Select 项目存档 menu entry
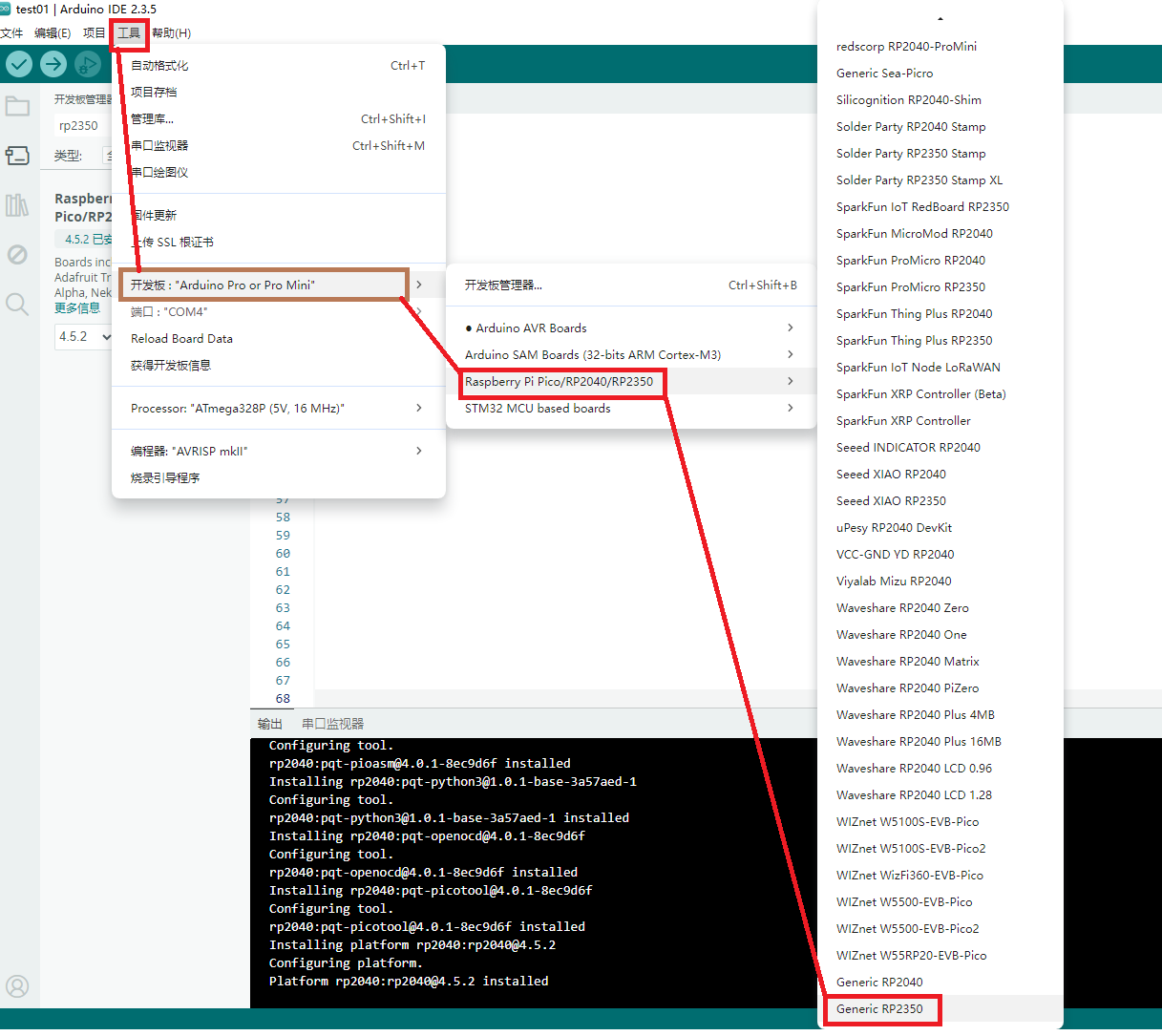The width and height of the screenshot is (1162, 1036). point(279,92)
